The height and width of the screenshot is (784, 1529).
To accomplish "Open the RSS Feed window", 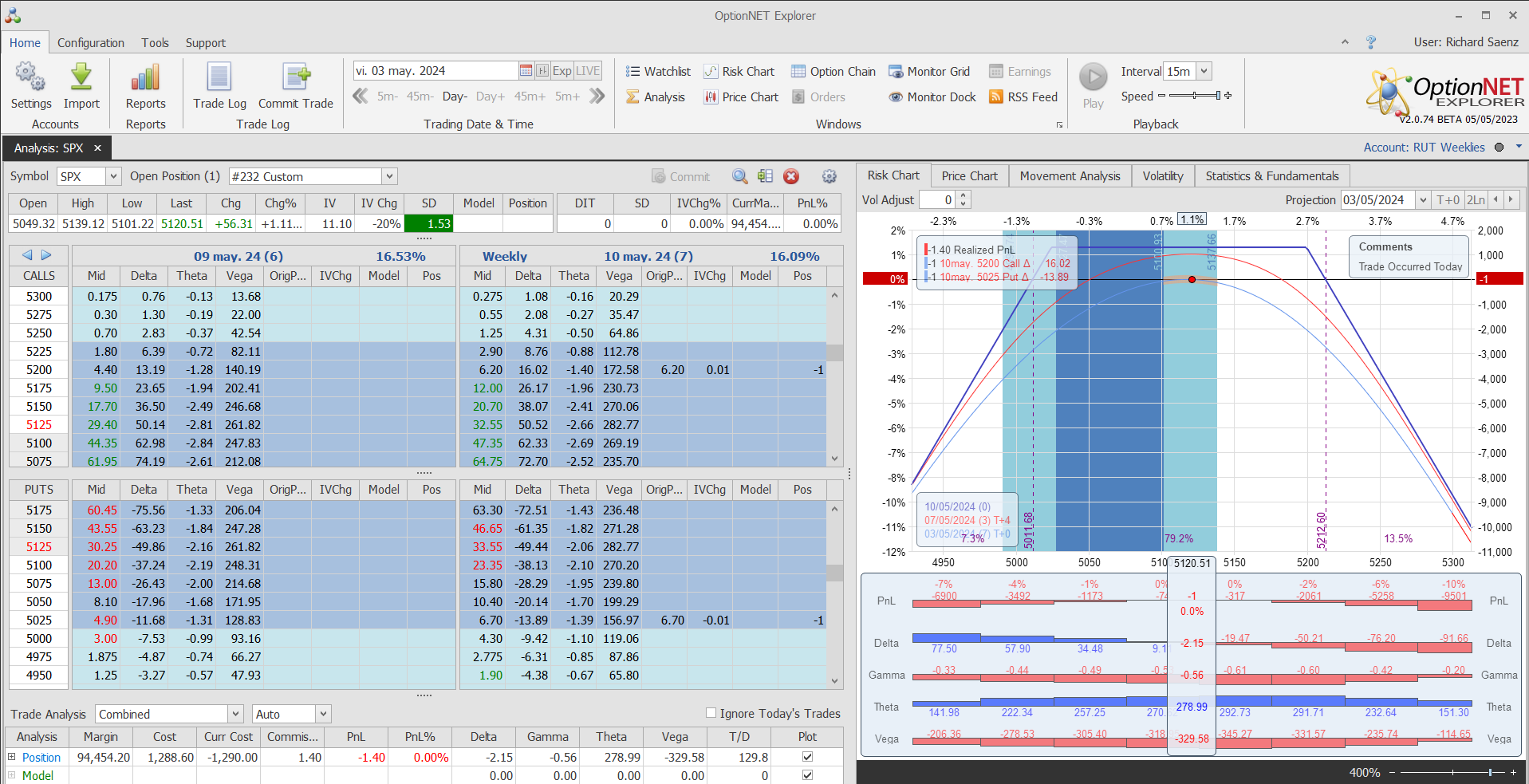I will (1023, 97).
